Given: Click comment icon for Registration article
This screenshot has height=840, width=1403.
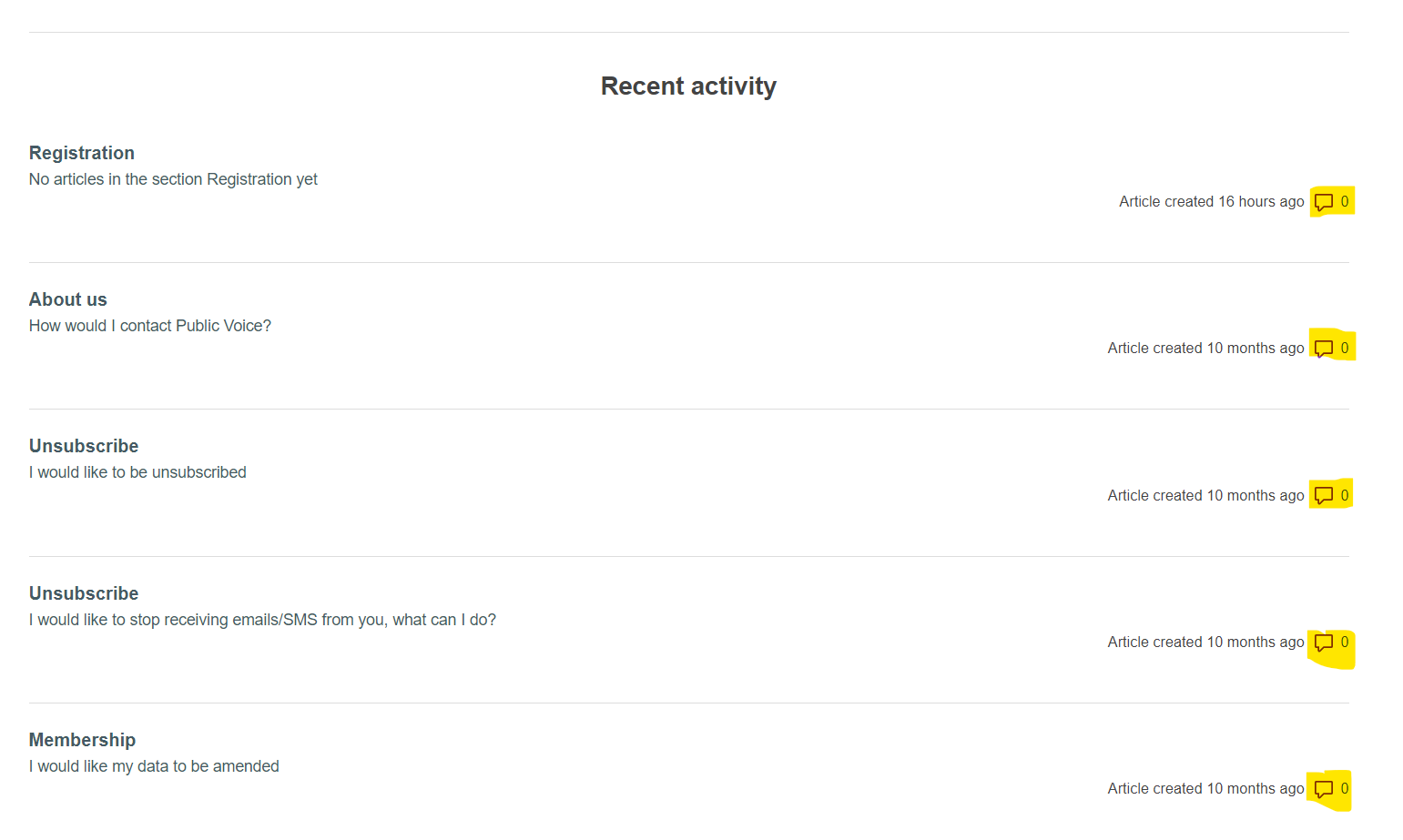Looking at the screenshot, I should 1324,202.
